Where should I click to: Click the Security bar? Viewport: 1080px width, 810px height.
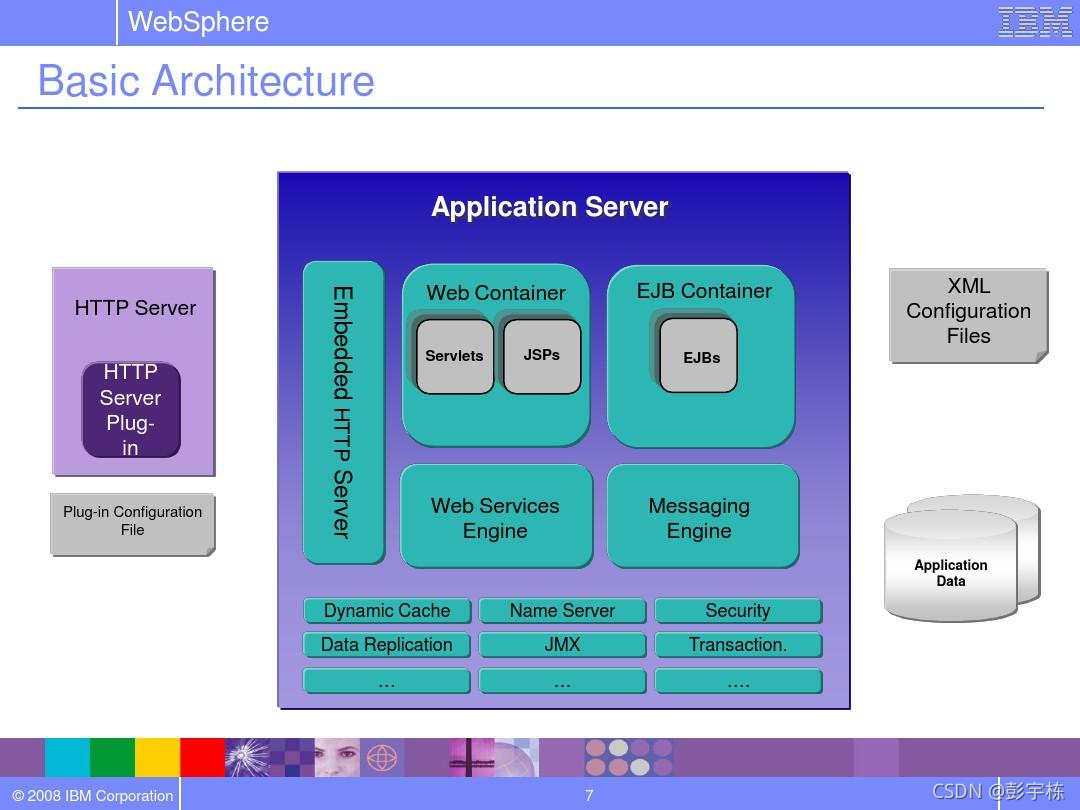[x=738, y=610]
